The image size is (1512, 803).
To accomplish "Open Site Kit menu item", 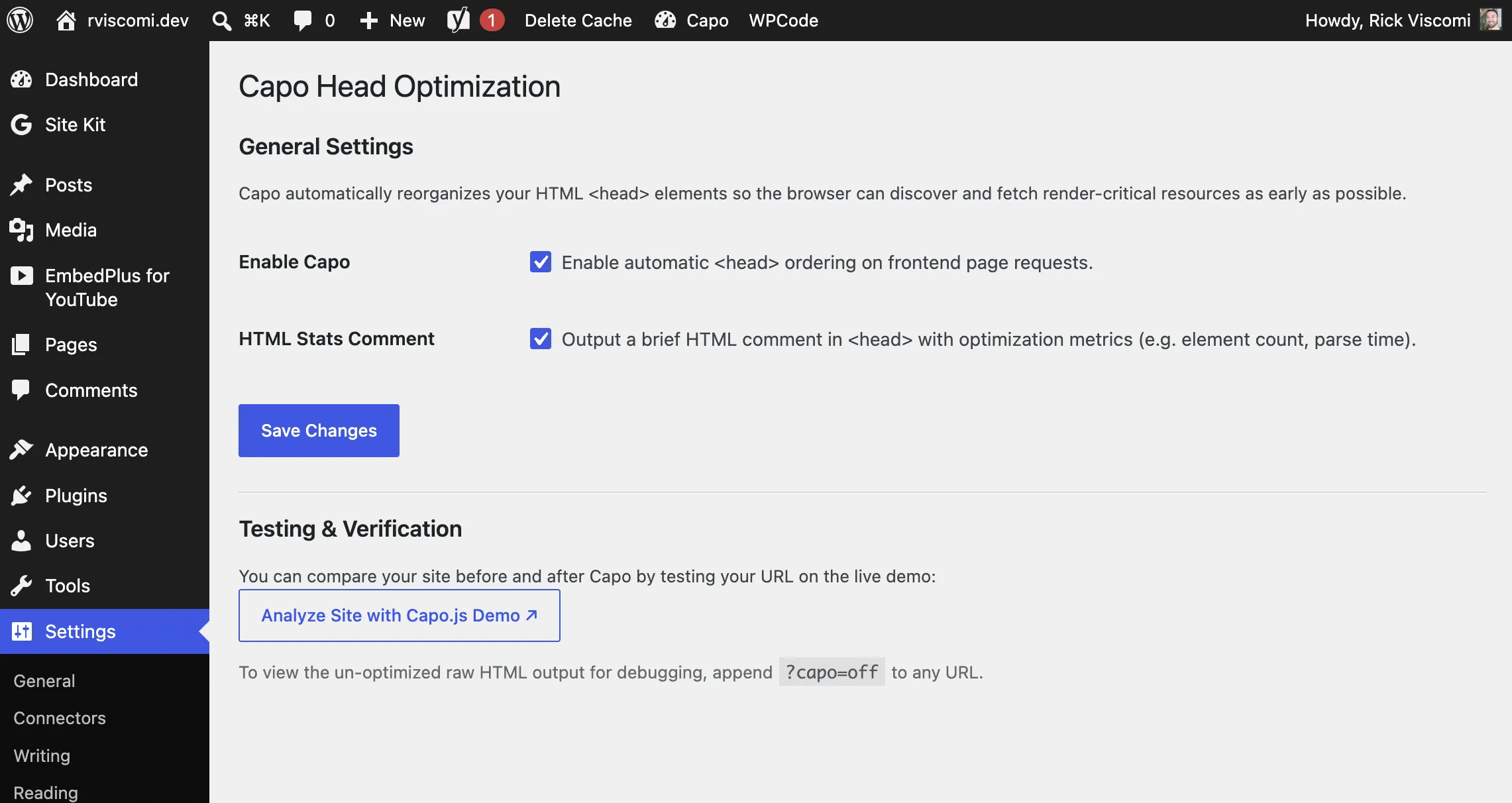I will pyautogui.click(x=75, y=125).
